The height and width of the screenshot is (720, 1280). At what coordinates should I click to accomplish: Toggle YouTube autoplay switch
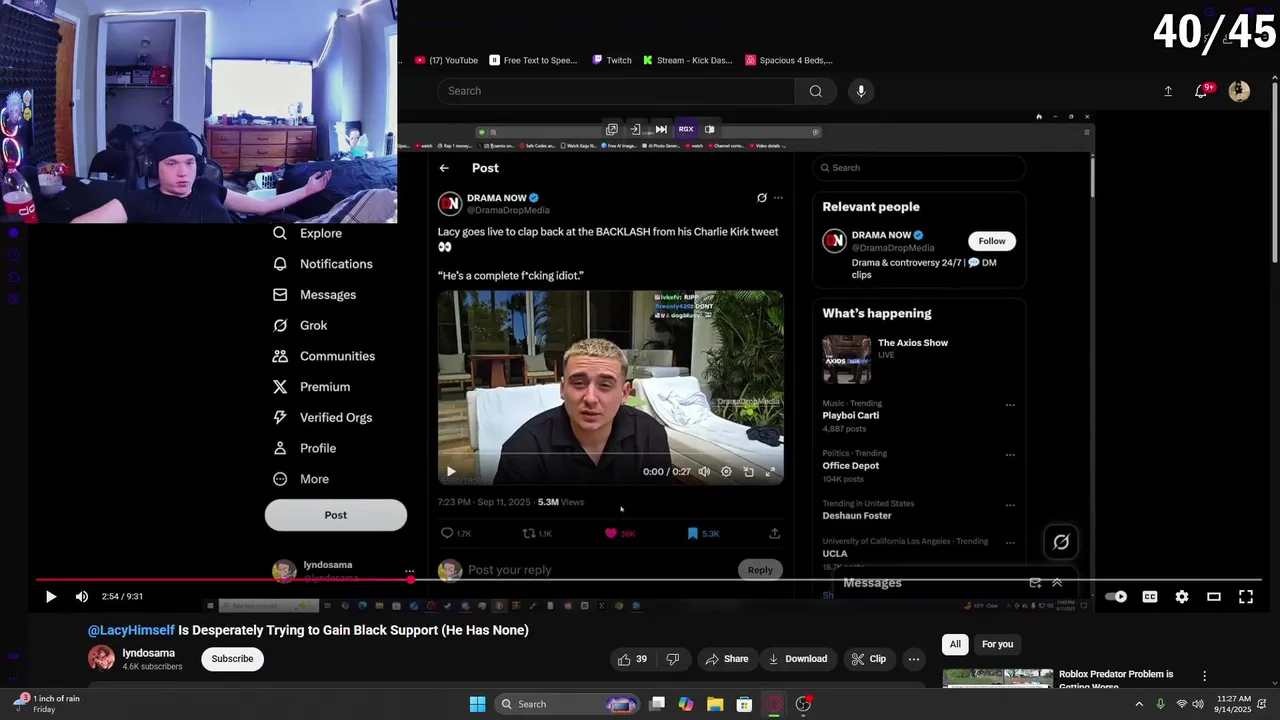coord(1116,597)
